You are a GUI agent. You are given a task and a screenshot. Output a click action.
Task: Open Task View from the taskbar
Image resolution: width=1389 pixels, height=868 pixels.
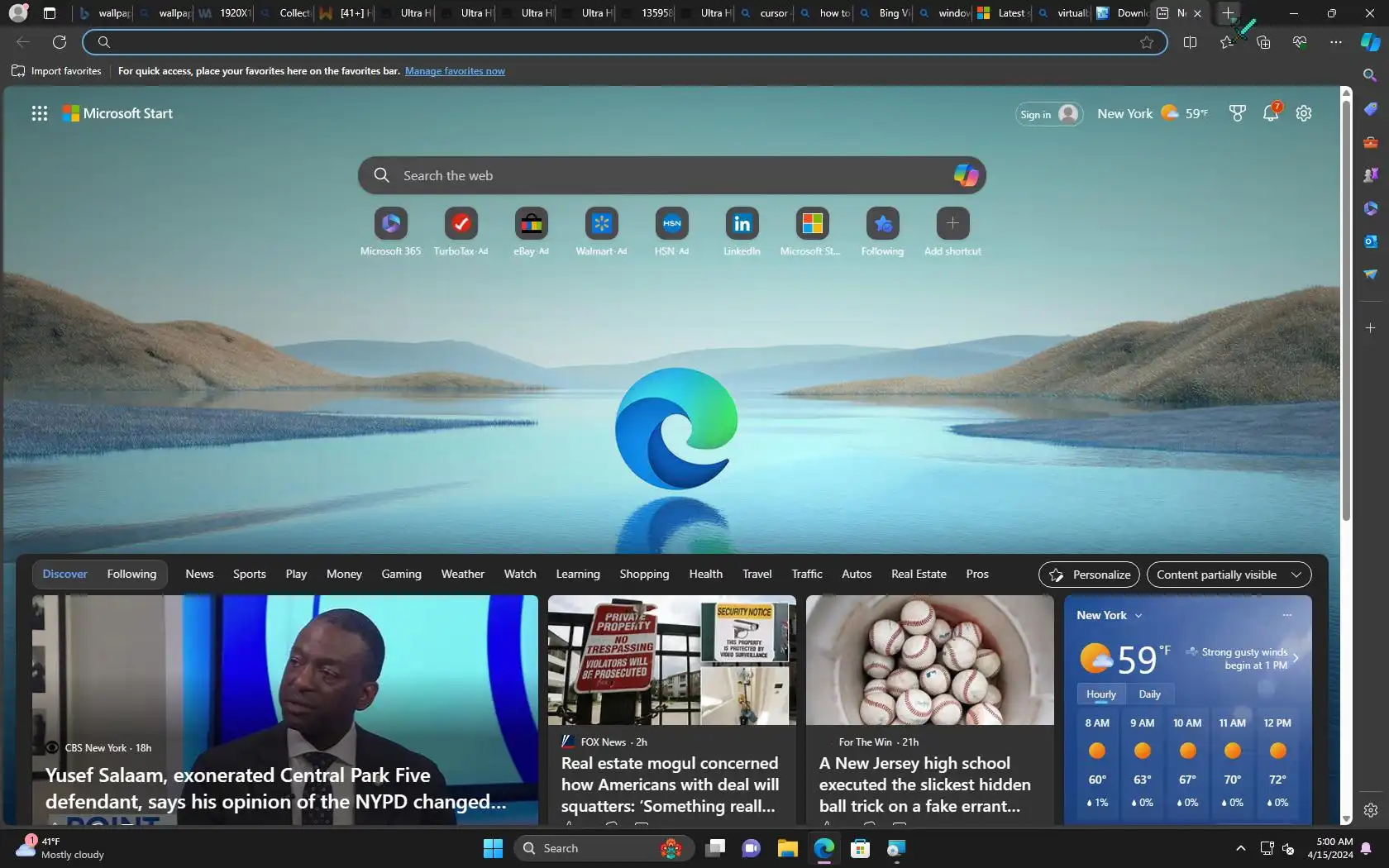[715, 848]
